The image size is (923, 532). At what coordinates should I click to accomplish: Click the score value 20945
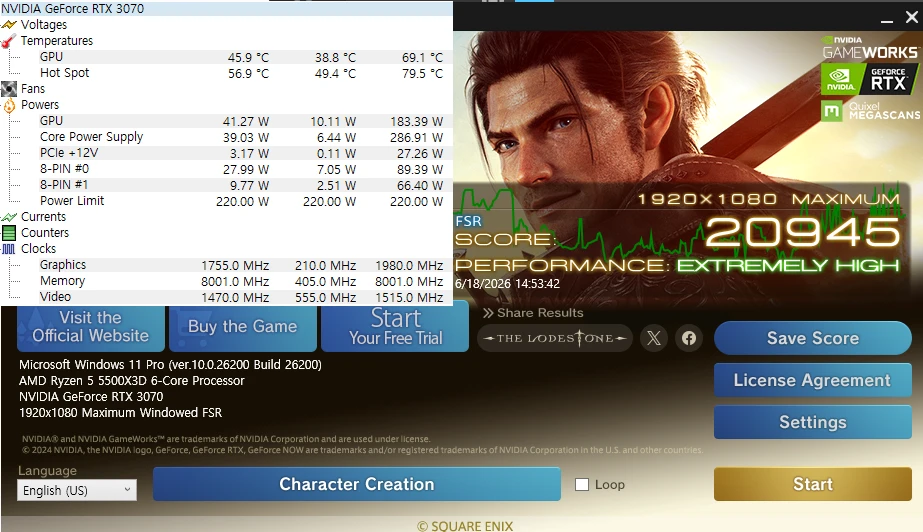click(803, 232)
